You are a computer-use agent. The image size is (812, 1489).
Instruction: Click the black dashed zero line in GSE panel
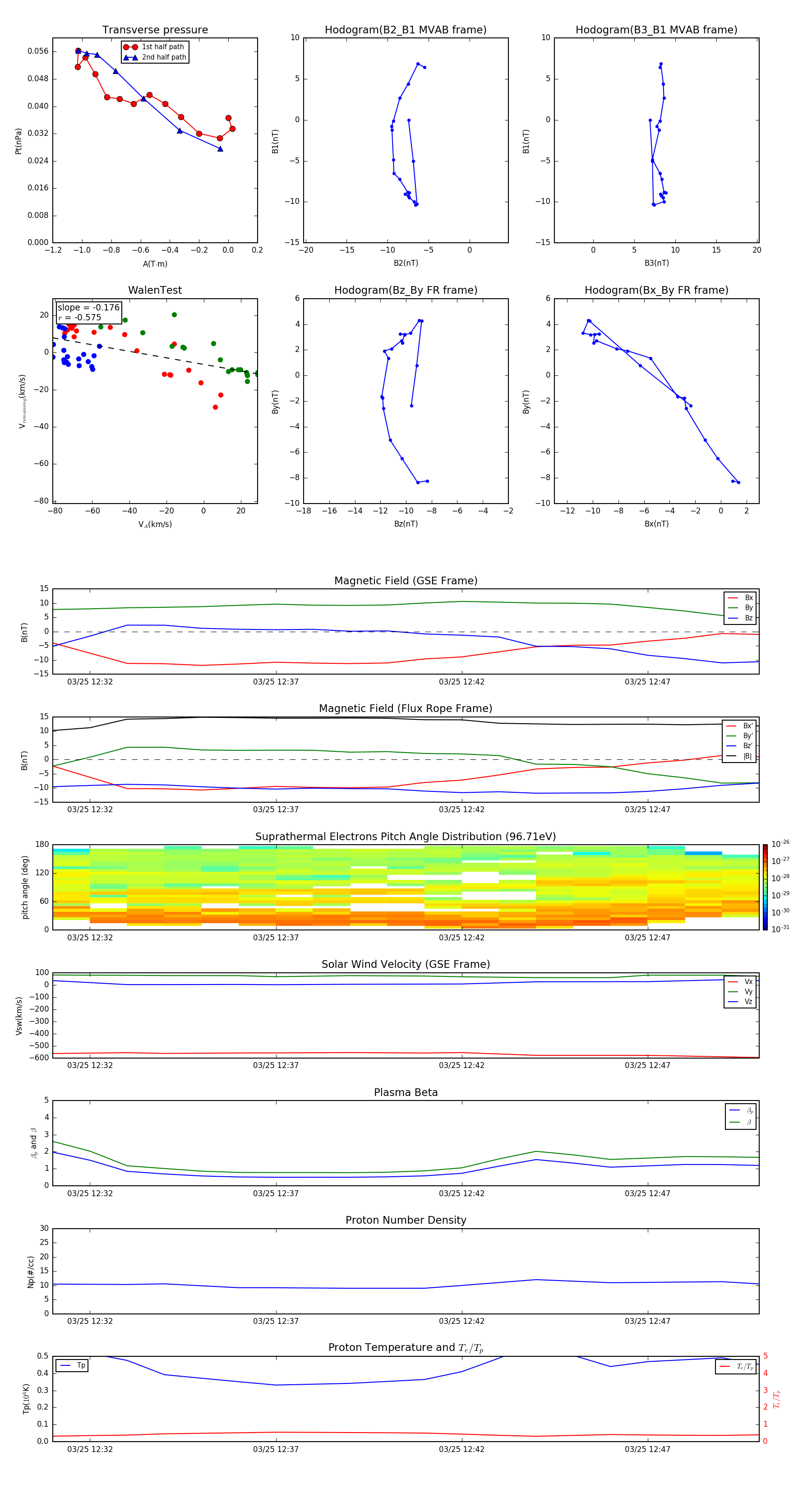pos(406,632)
